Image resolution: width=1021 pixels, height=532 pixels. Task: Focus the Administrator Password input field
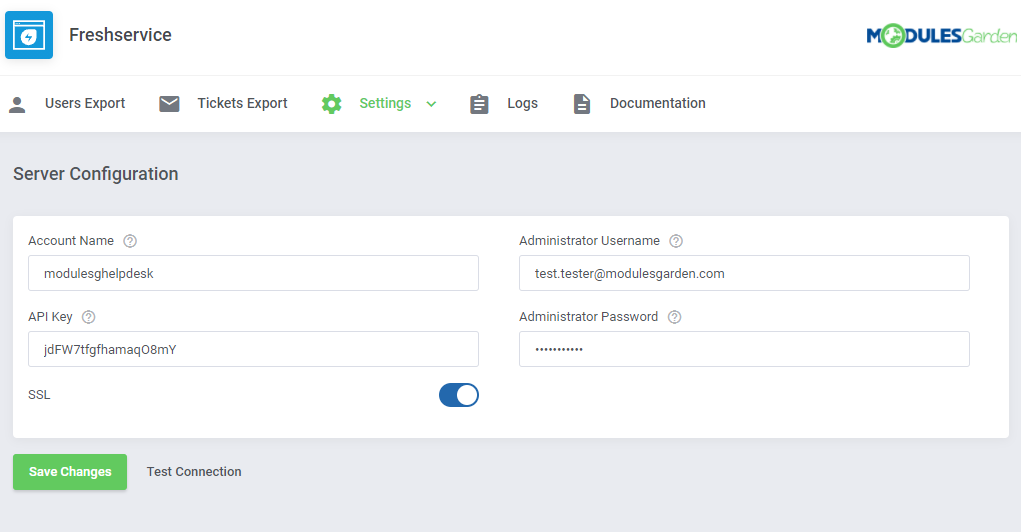tap(744, 350)
